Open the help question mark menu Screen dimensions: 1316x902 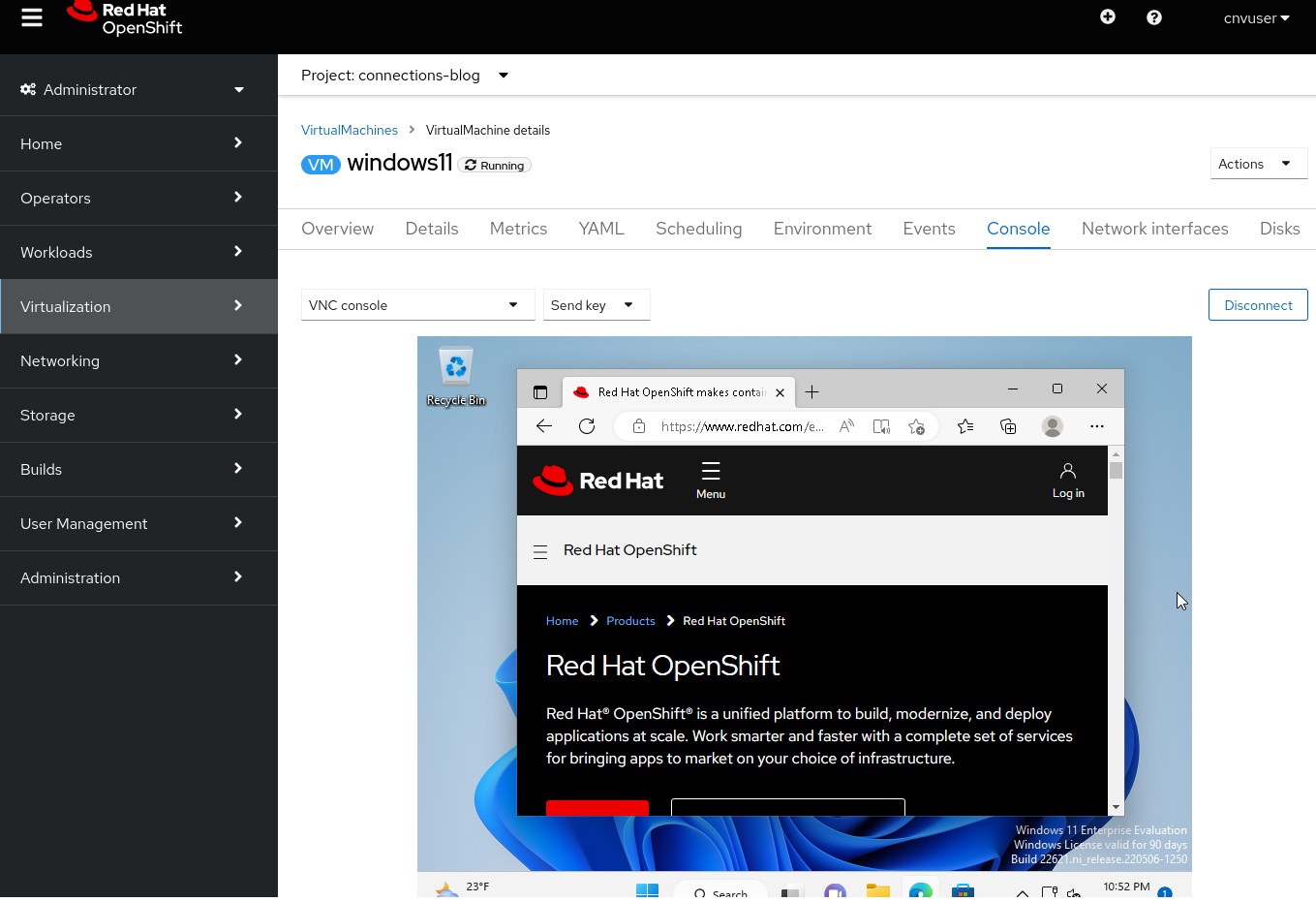coord(1153,17)
